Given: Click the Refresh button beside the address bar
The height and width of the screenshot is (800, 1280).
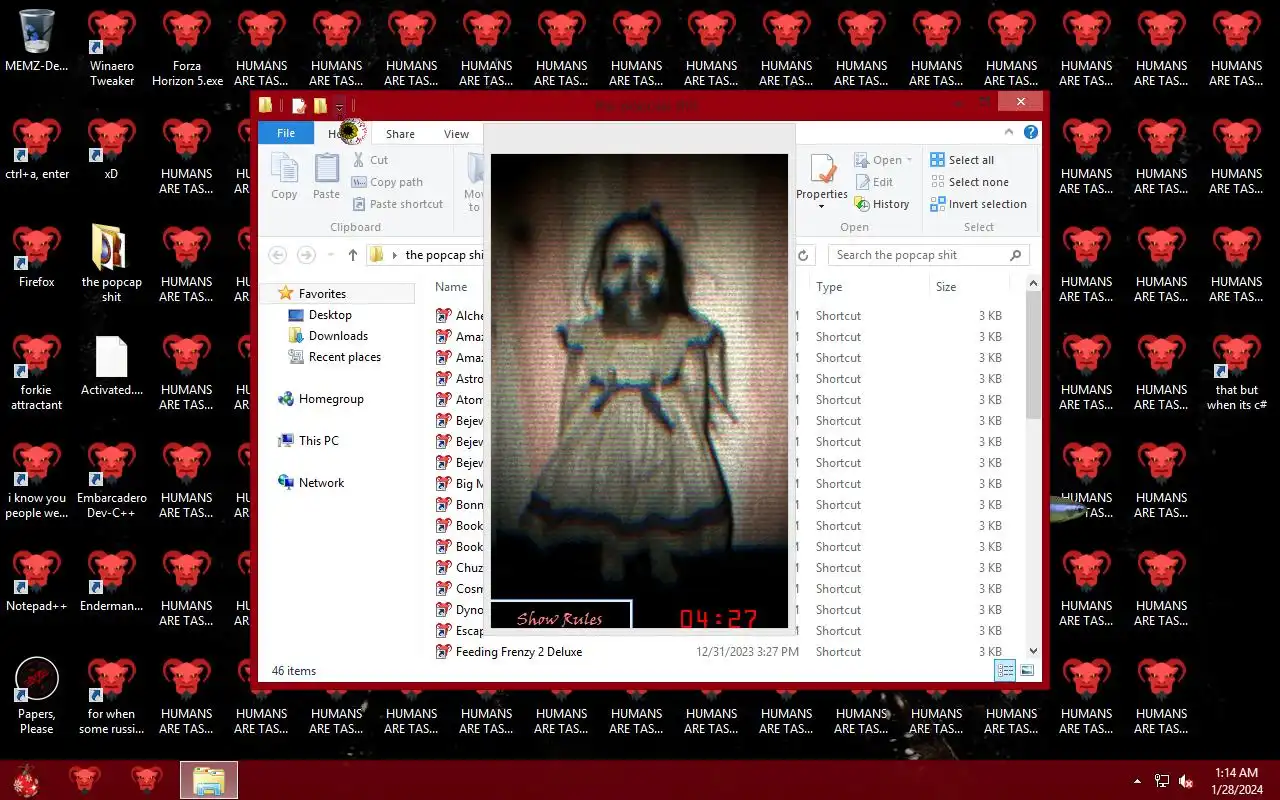Looking at the screenshot, I should (x=803, y=255).
